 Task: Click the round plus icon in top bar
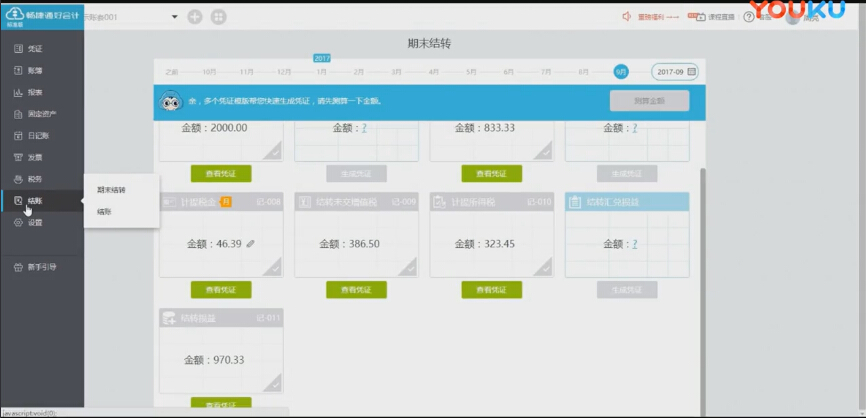(194, 17)
